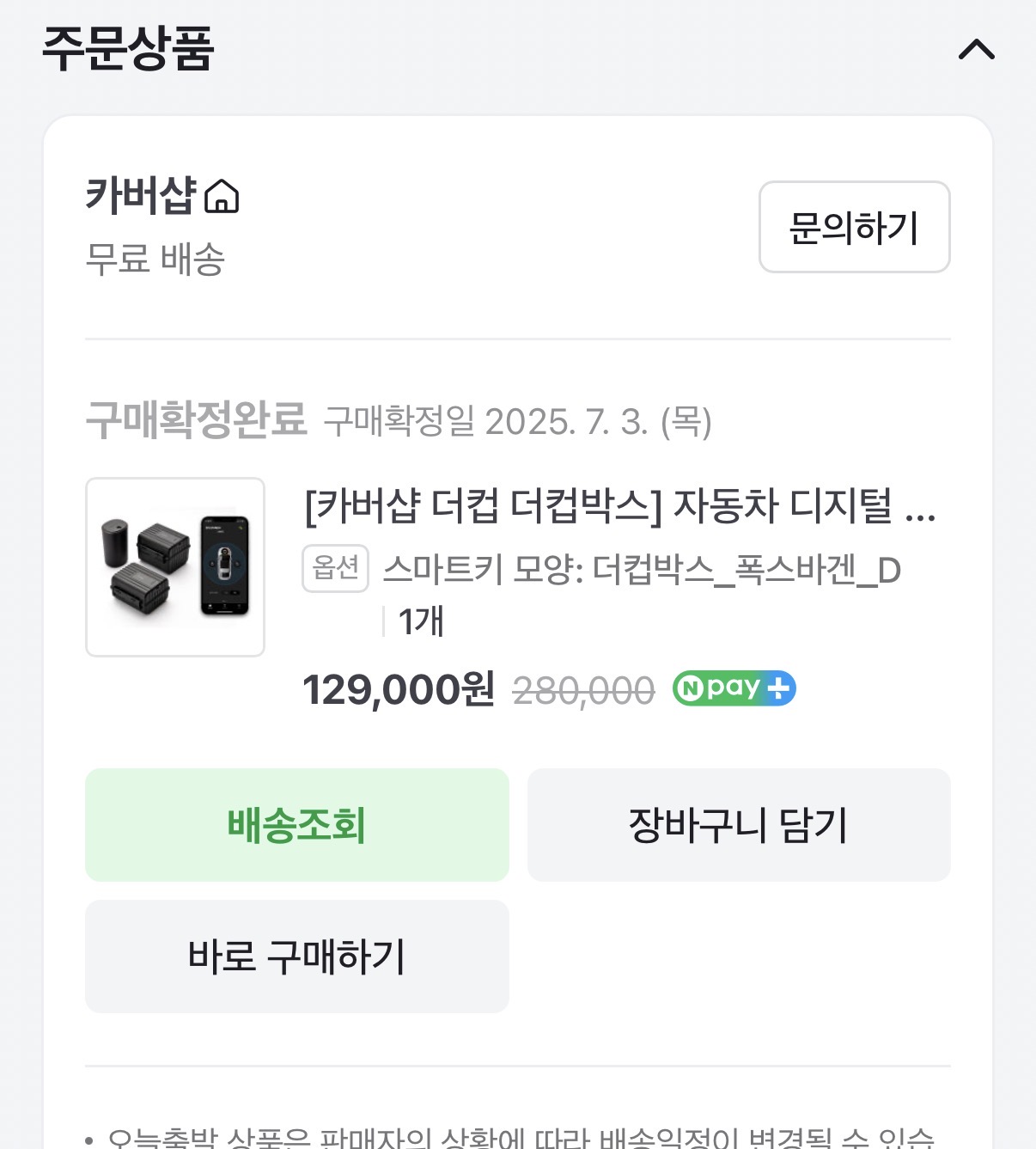Click the 구매확정완료 status label
This screenshot has width=1036, height=1149.
click(196, 420)
